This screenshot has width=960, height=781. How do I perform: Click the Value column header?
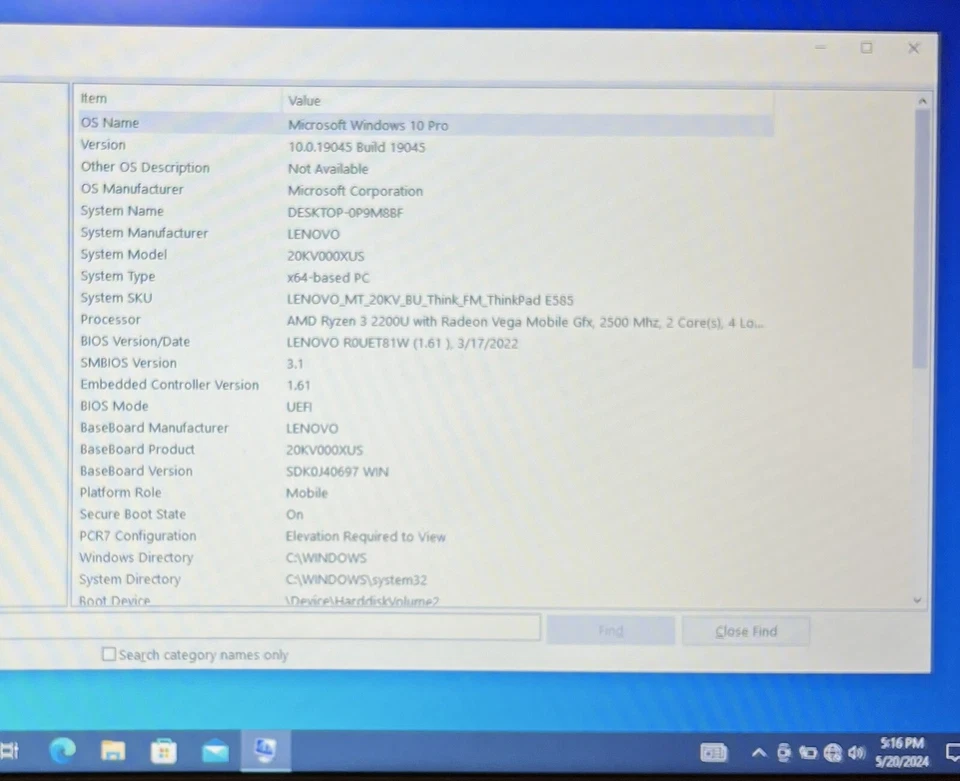pos(528,101)
